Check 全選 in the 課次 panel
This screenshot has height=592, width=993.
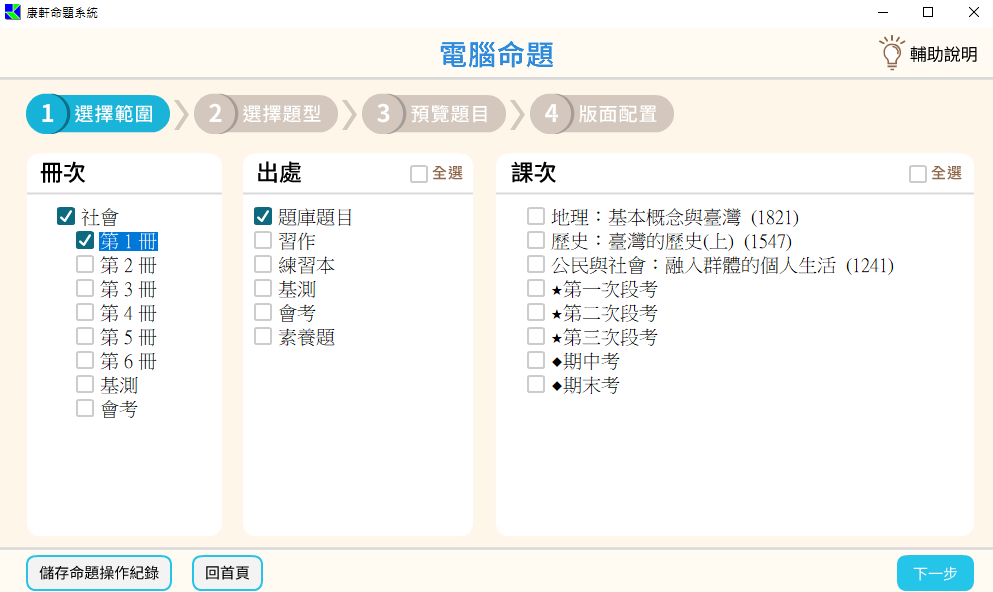point(918,174)
